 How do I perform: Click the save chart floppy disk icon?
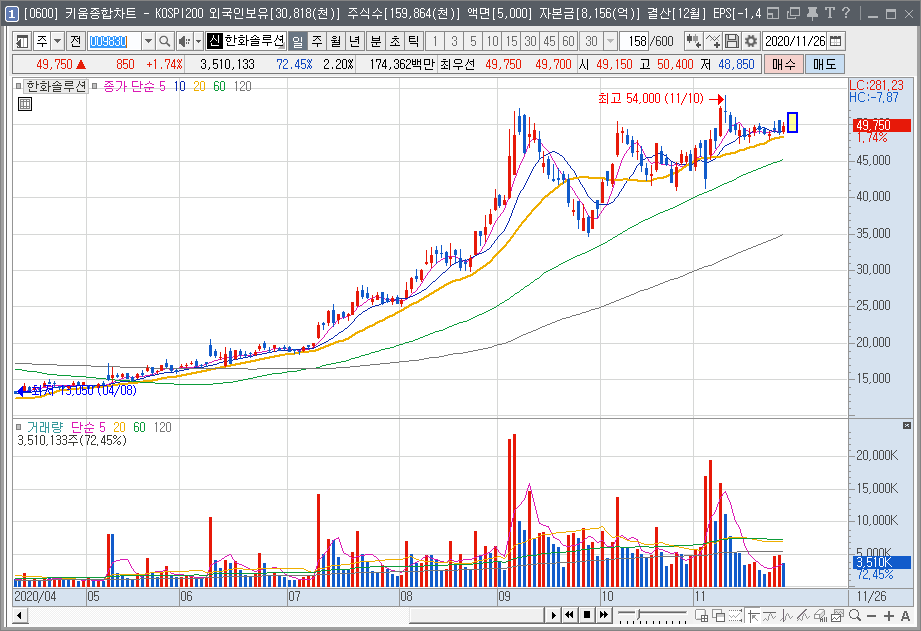point(732,41)
